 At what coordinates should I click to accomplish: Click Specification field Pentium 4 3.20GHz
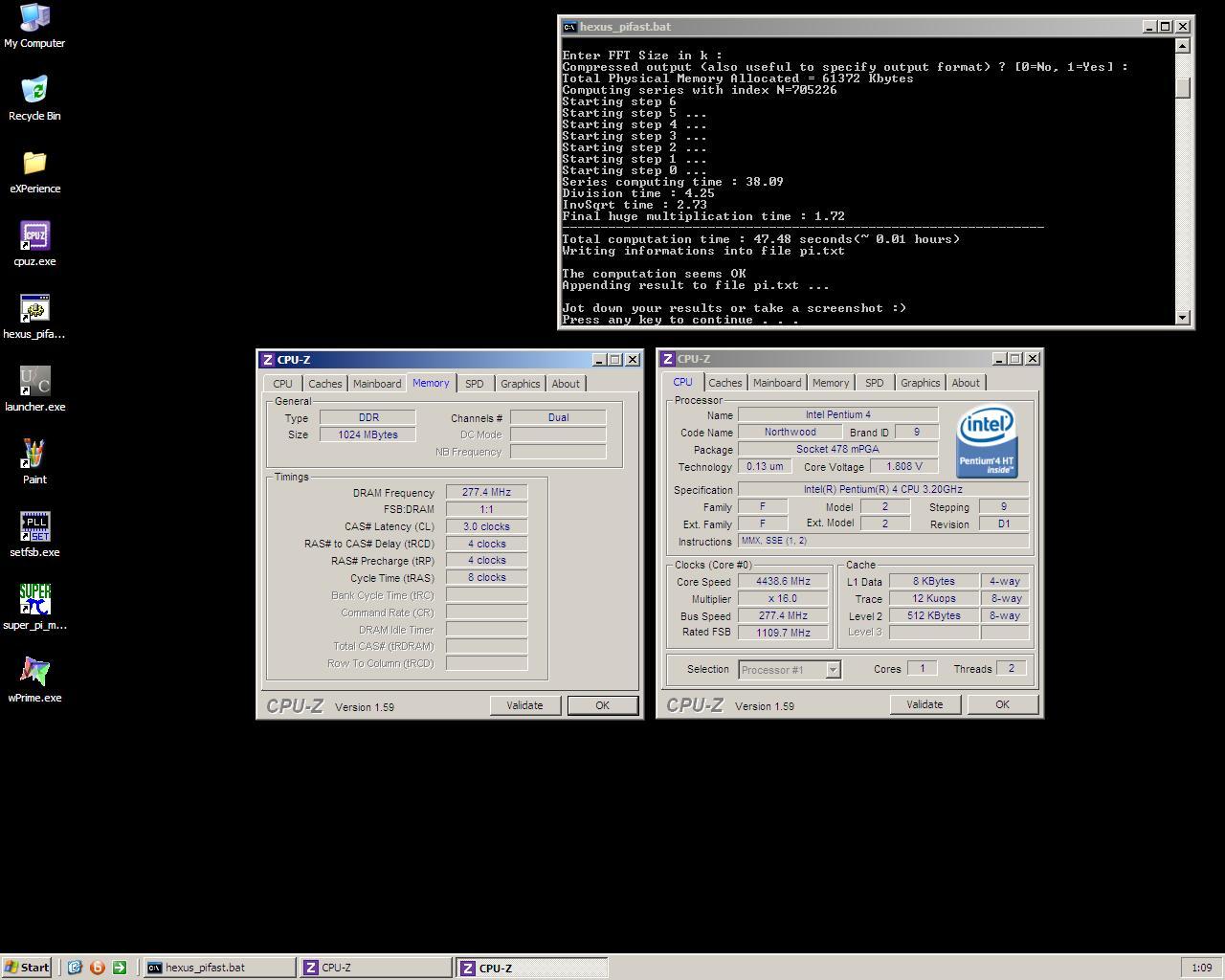[x=883, y=490]
